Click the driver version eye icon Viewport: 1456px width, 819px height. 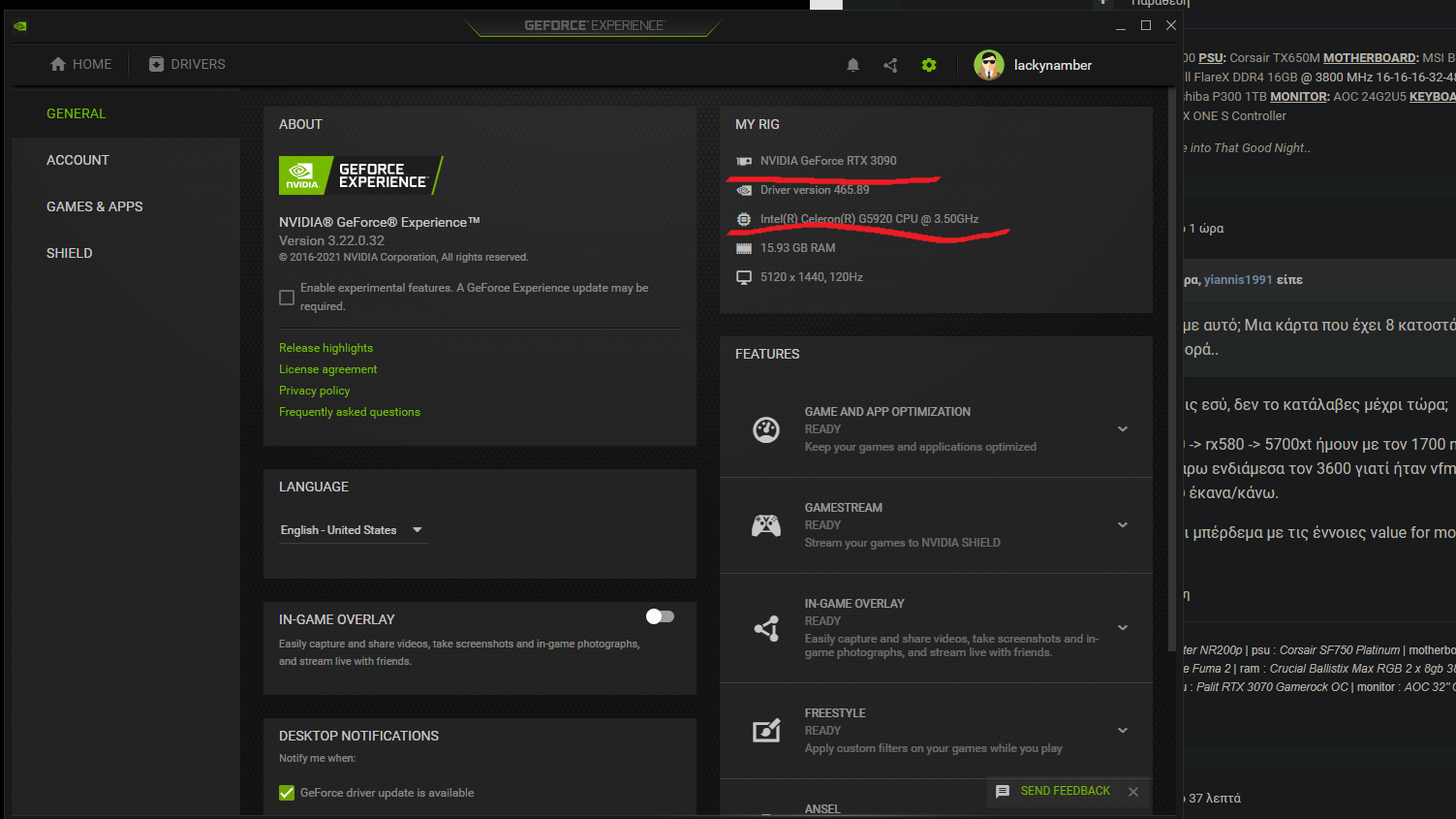tap(744, 190)
